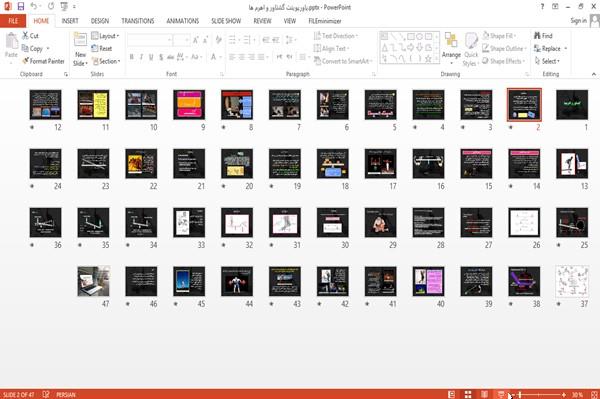Collapse the ribbon with arrow
600x399 pixels.
594,74
